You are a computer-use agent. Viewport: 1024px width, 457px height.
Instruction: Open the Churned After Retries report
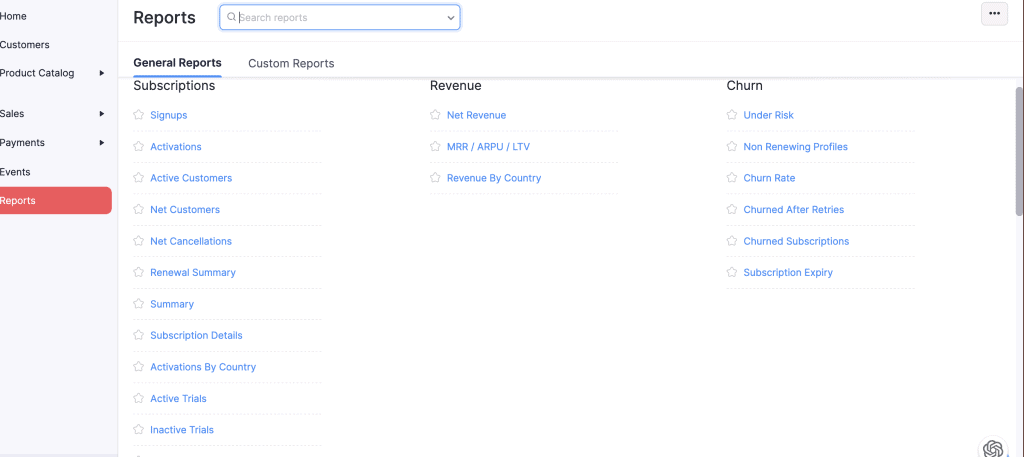point(793,210)
